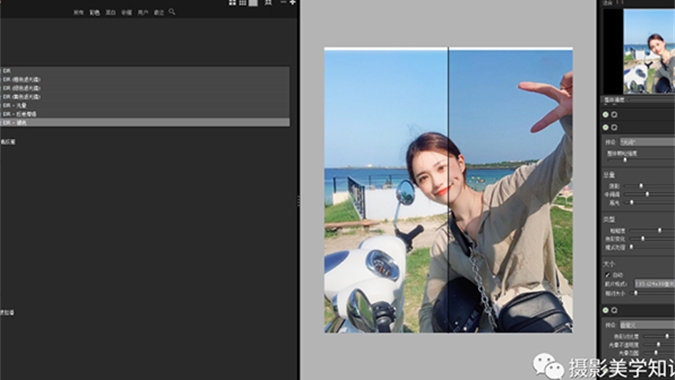
Task: Toggle the 自动 size checkbox
Action: point(608,275)
